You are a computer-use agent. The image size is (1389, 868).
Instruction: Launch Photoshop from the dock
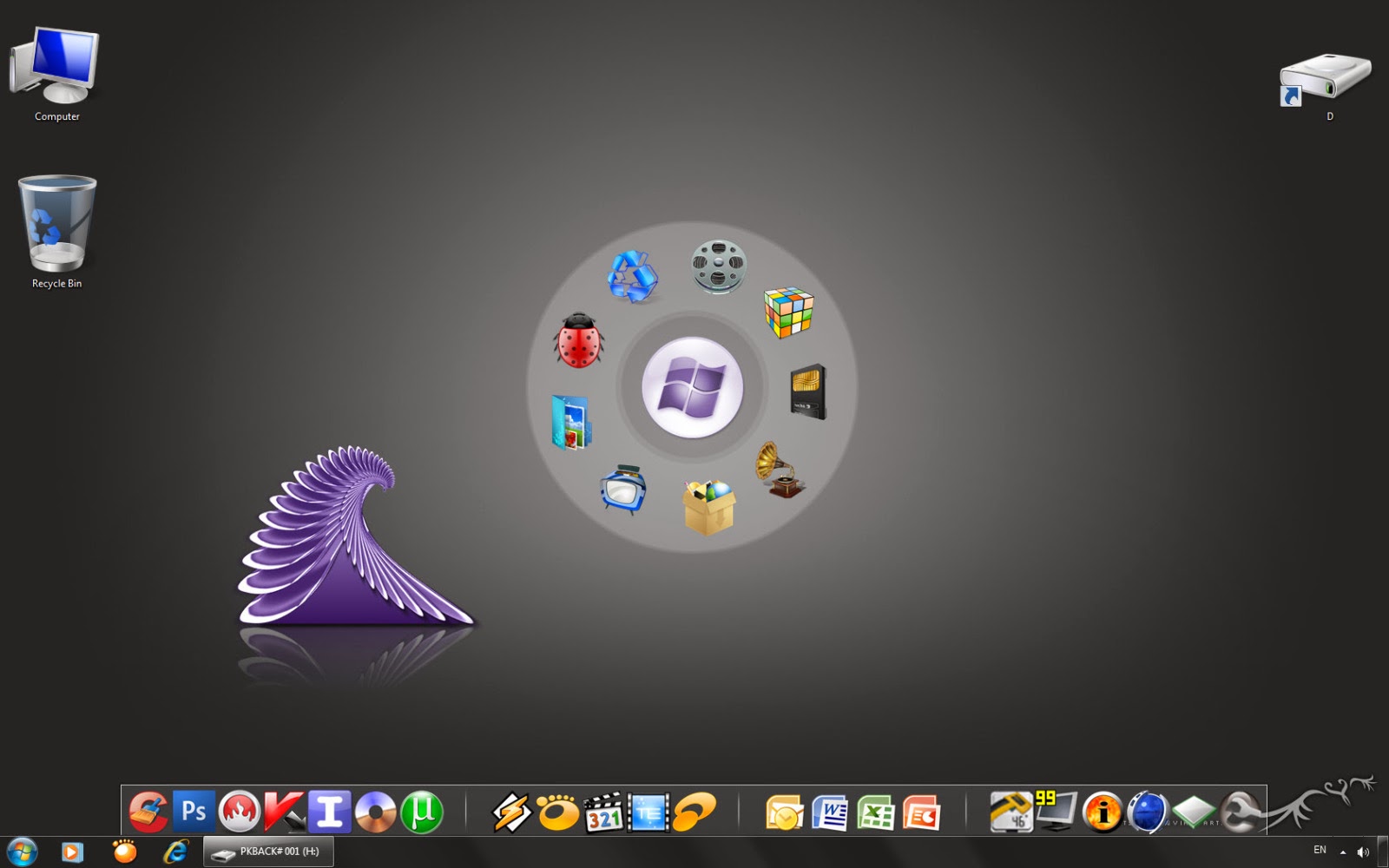(194, 812)
